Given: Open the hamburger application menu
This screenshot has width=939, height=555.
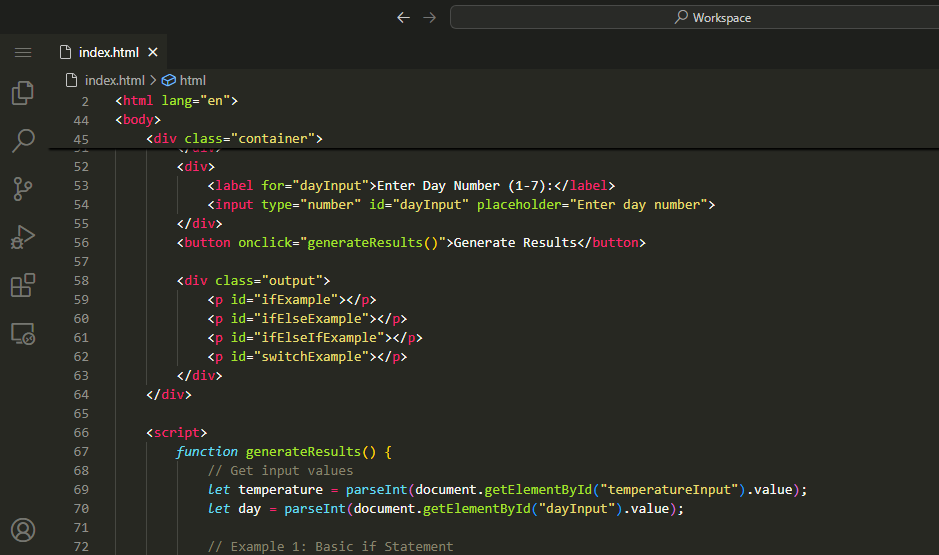Looking at the screenshot, I should pos(23,53).
